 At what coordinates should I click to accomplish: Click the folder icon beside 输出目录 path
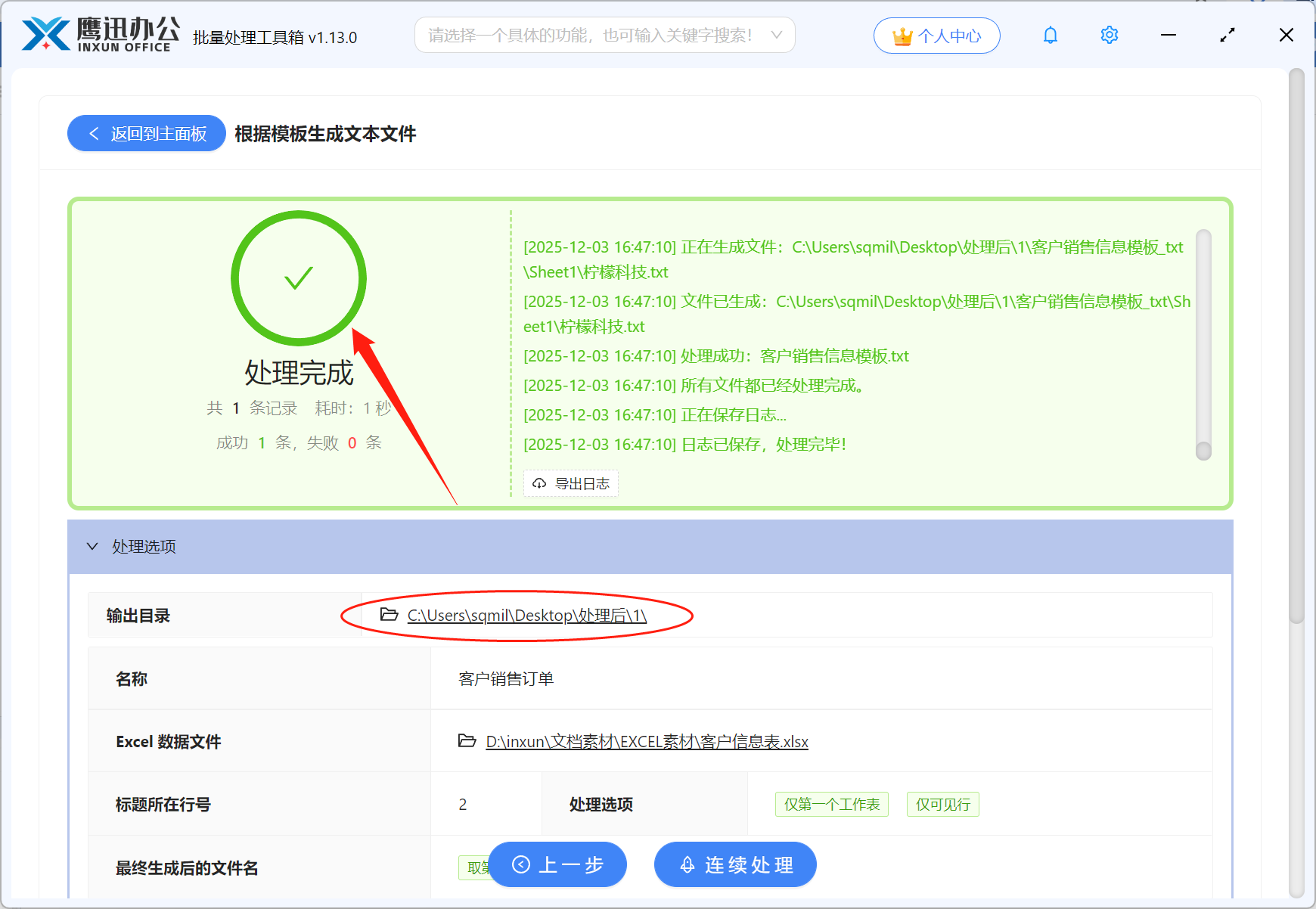(387, 615)
